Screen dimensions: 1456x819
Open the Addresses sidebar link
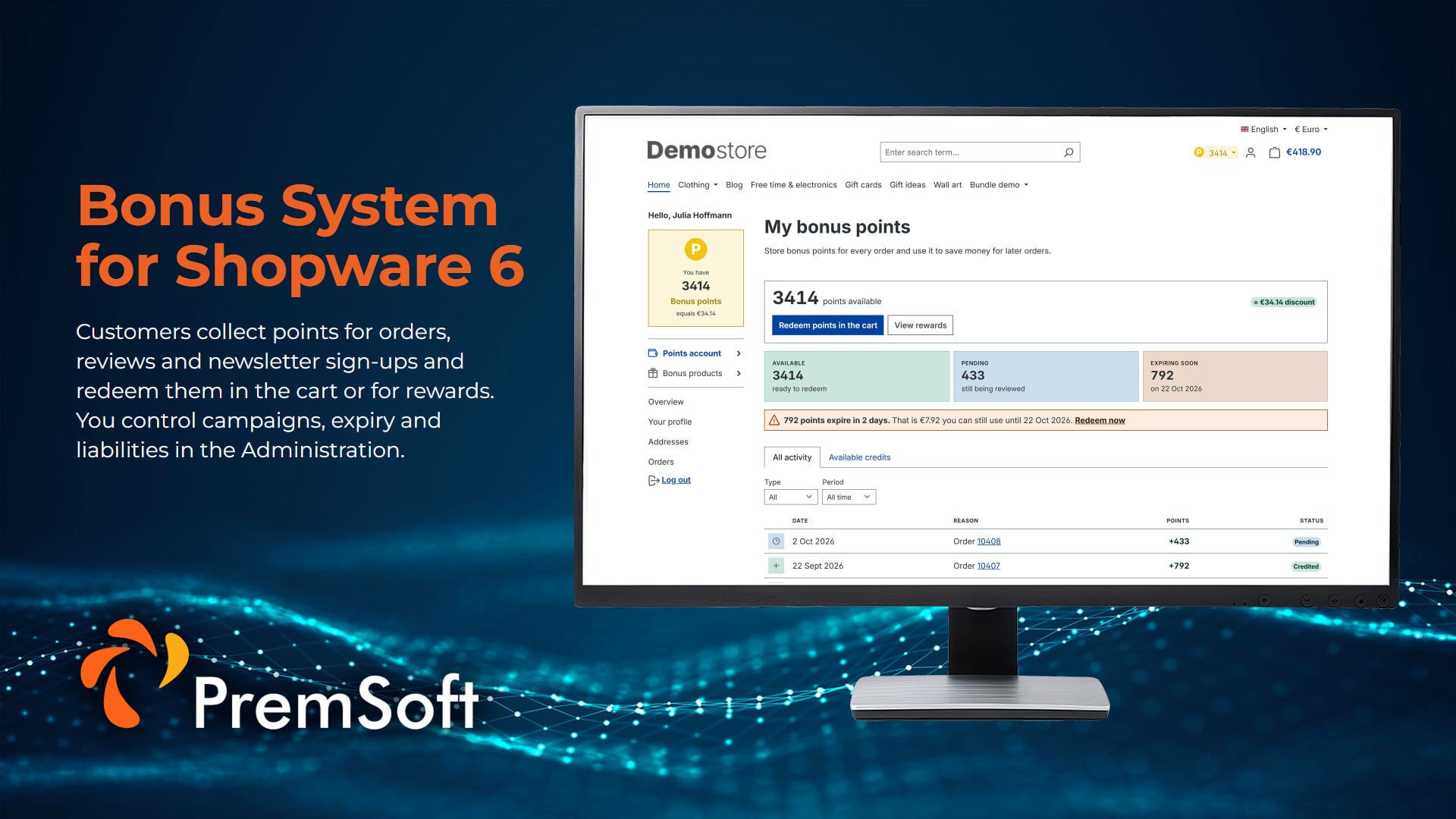pos(668,442)
